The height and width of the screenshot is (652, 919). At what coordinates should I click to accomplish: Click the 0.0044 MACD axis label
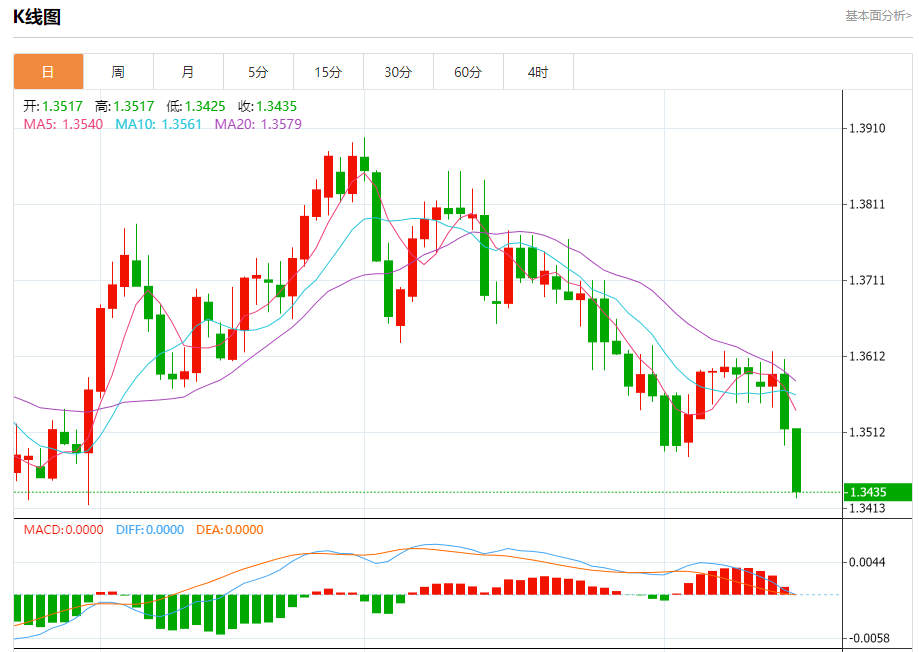(x=867, y=562)
